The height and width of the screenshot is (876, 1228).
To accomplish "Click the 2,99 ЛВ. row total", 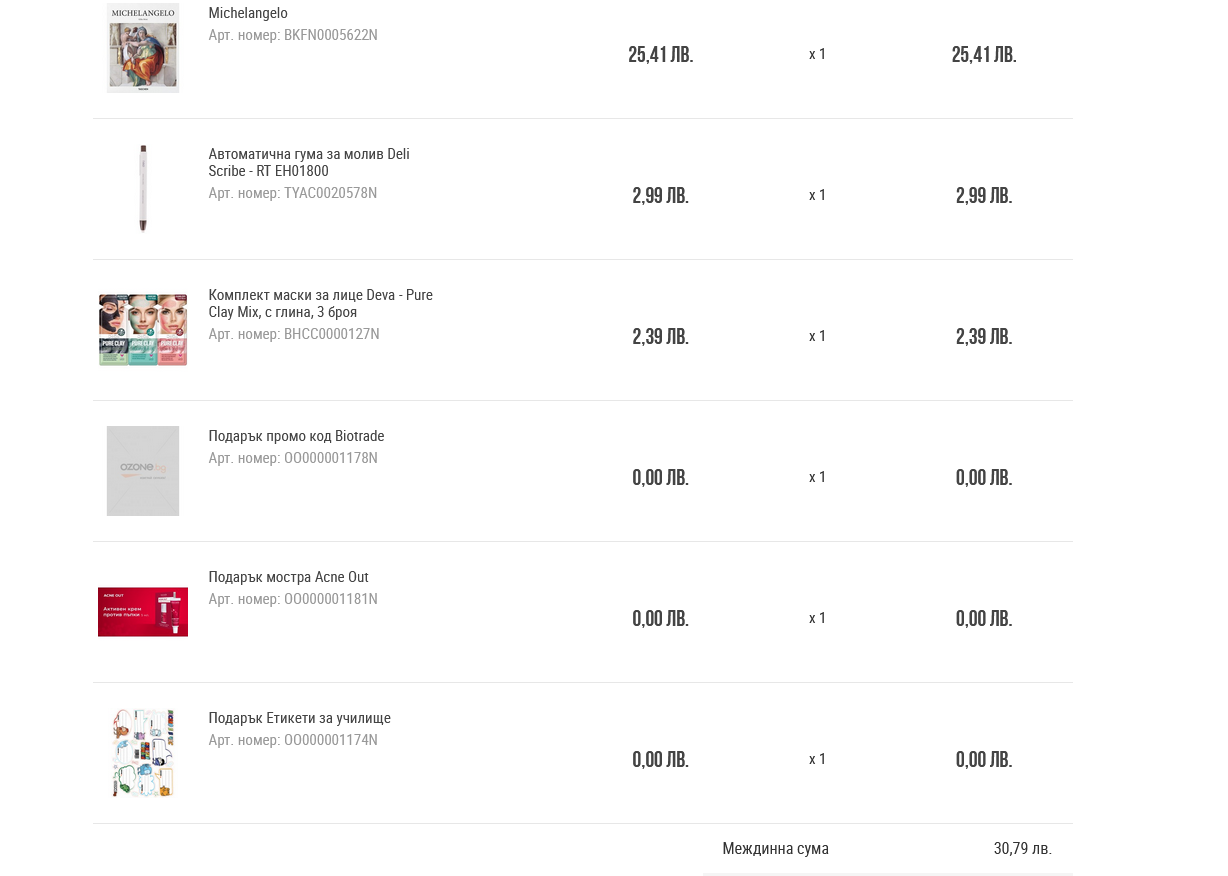I will pos(984,195).
